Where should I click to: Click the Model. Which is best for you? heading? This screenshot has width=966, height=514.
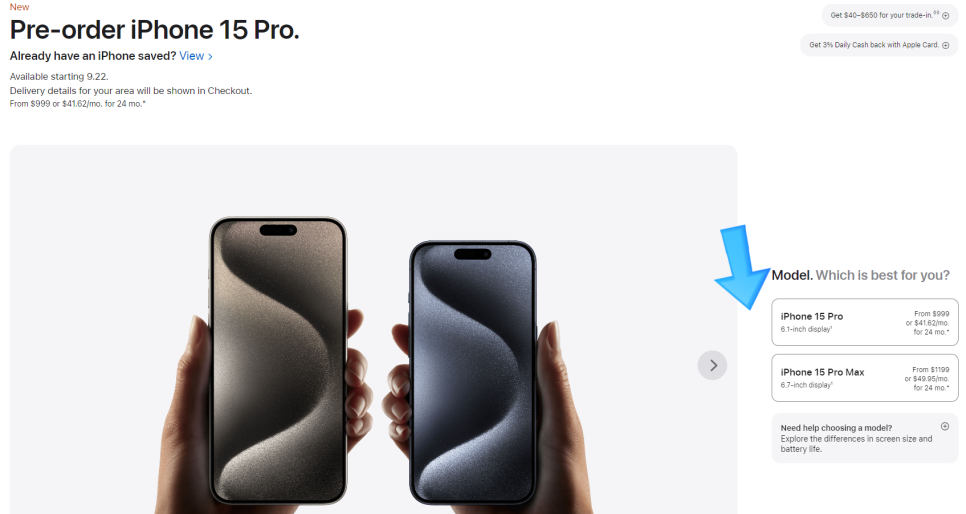[861, 275]
